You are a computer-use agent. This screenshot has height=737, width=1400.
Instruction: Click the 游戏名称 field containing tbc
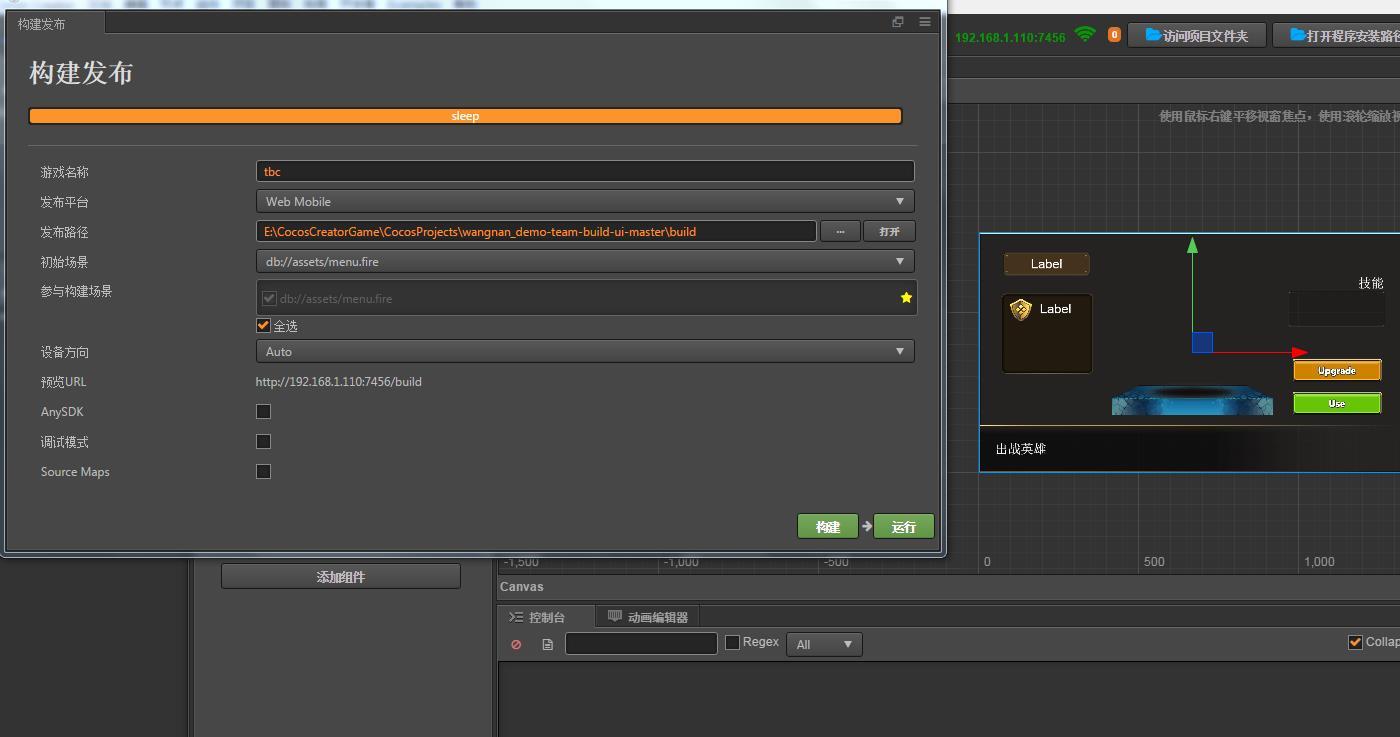(x=585, y=171)
